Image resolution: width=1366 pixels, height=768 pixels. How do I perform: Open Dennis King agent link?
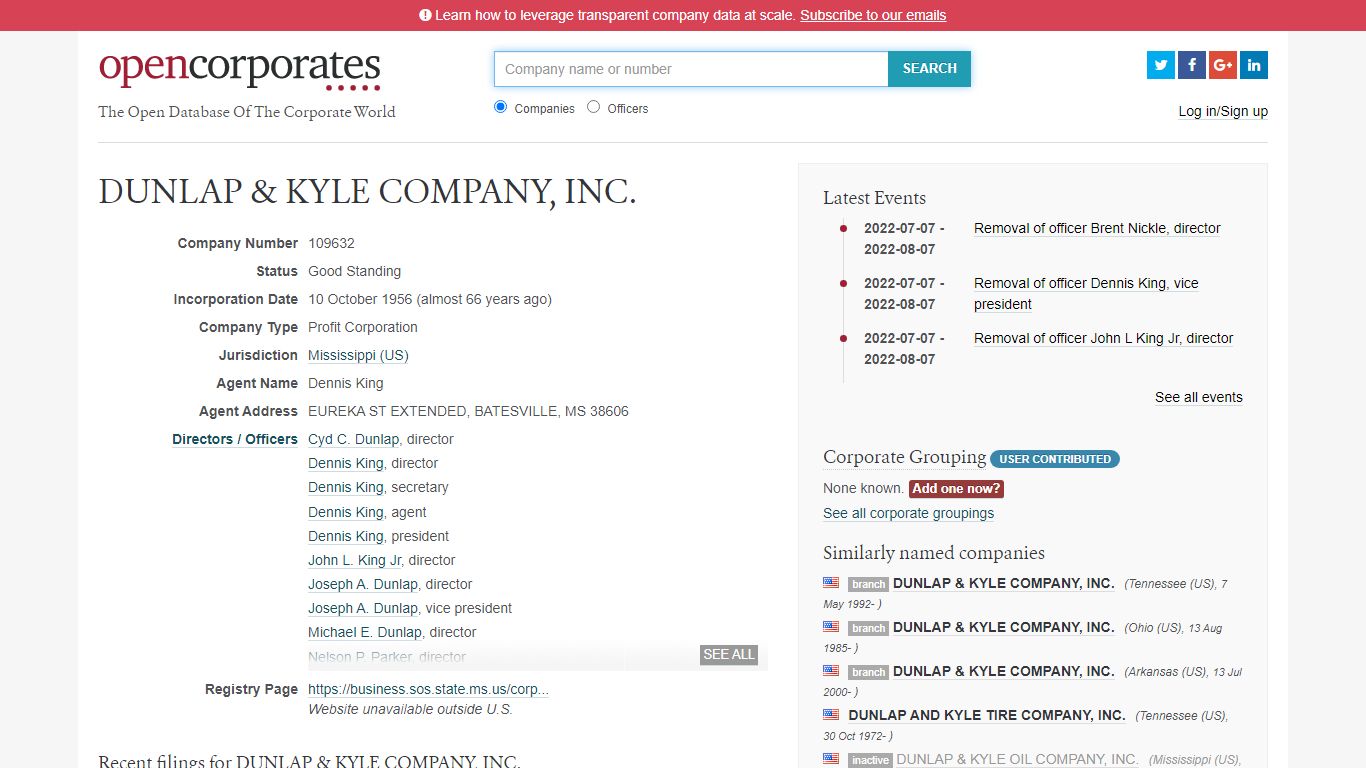coord(346,512)
